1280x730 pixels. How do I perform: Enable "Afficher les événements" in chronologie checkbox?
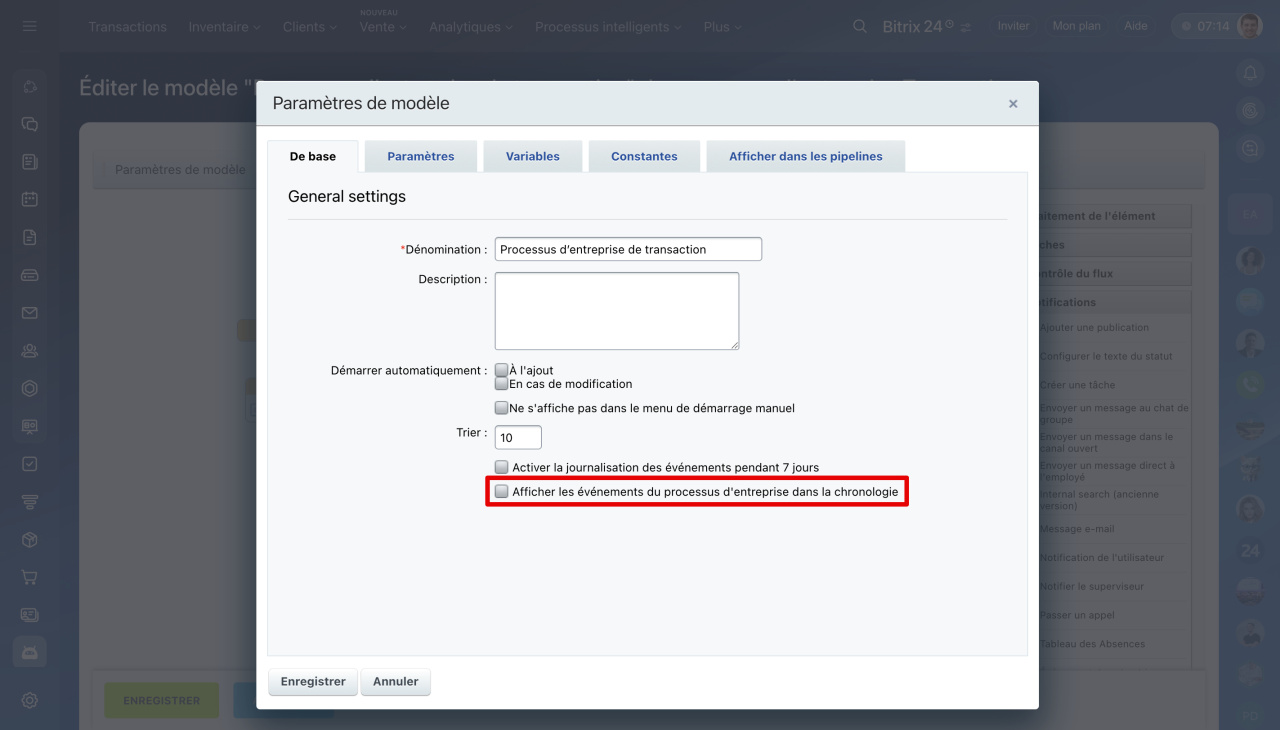click(502, 492)
